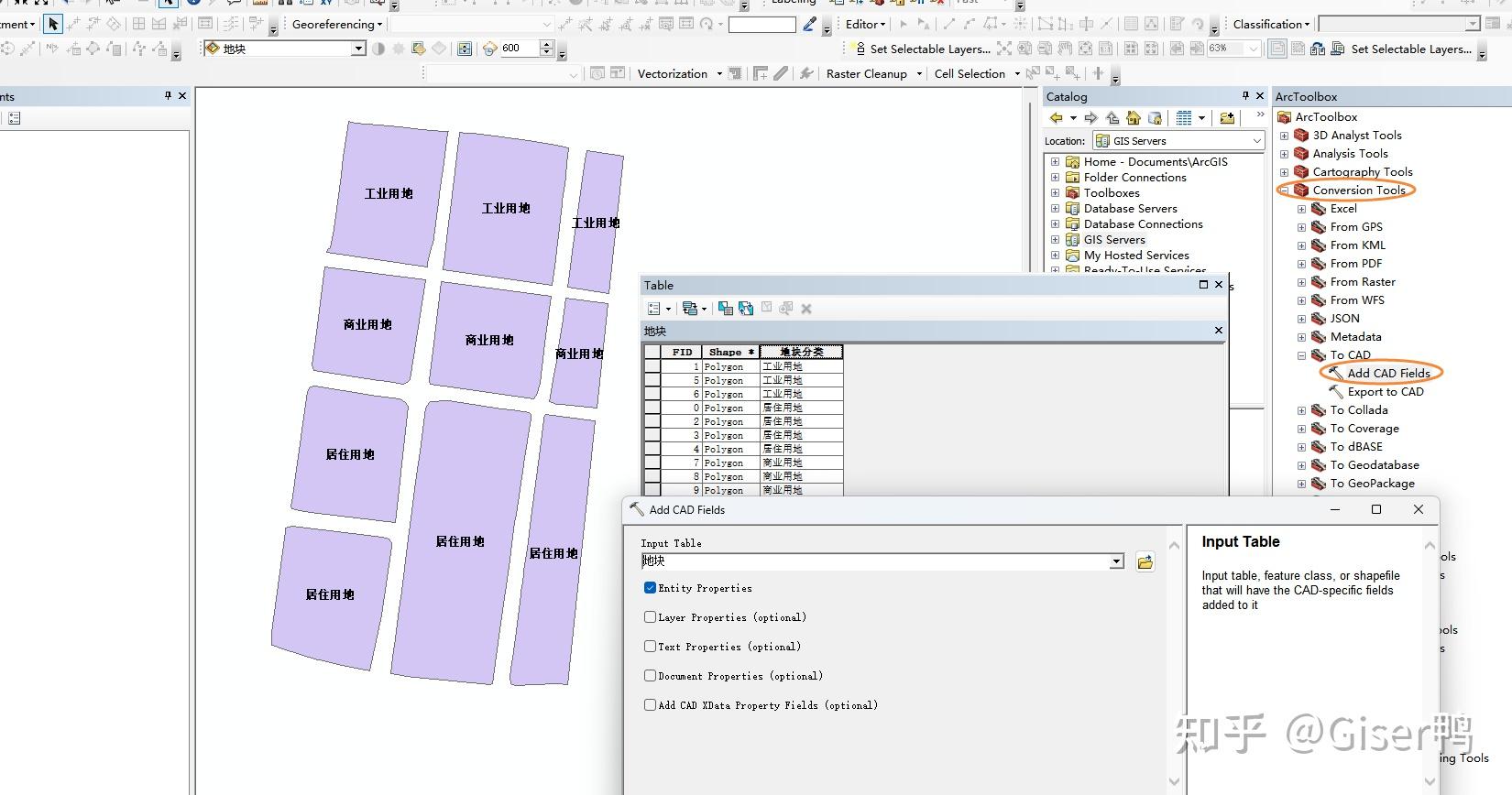Click the Shape column header
Viewport: 1512px width, 795px height.
click(730, 352)
